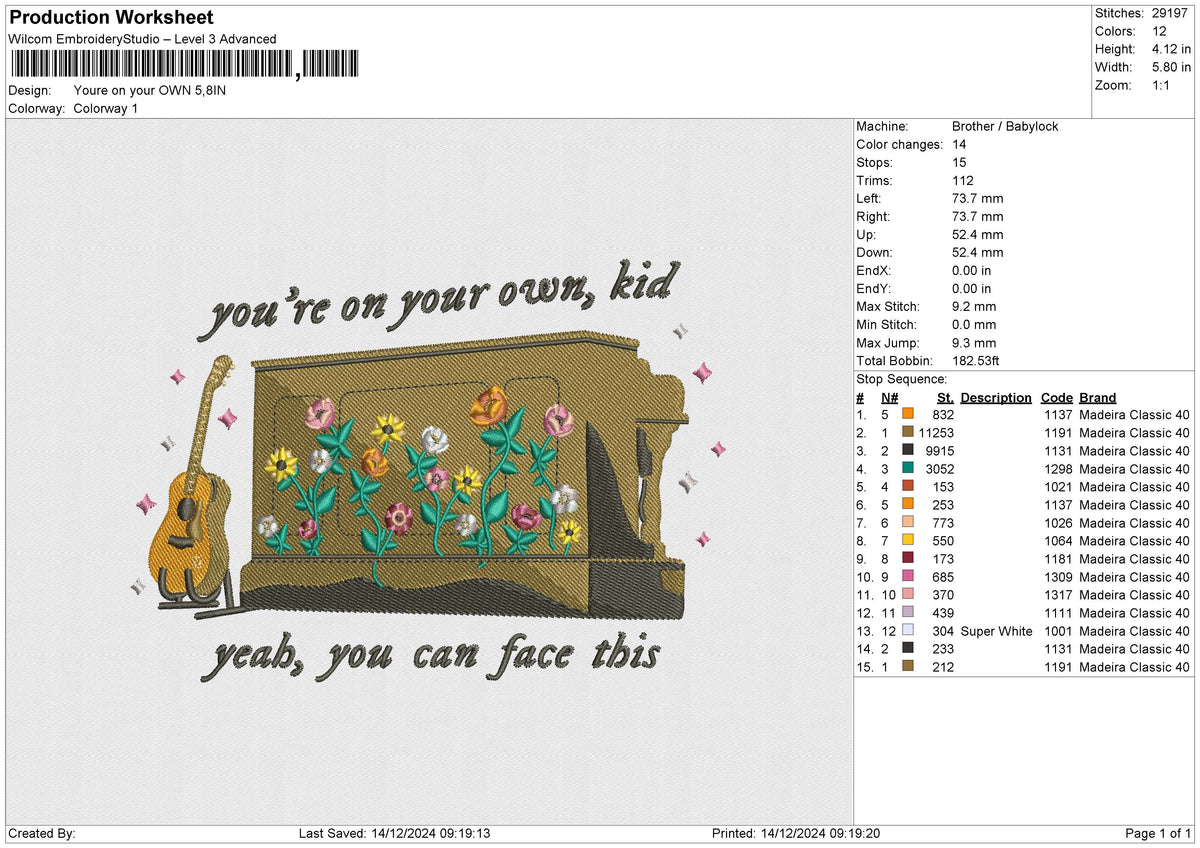Viewport: 1200px width, 848px height.
Task: Pick the Super White swatch, code 1001
Action: click(908, 630)
